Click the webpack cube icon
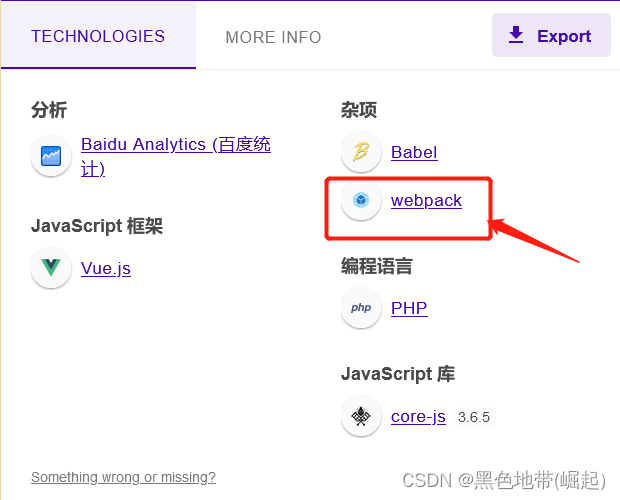 click(361, 200)
